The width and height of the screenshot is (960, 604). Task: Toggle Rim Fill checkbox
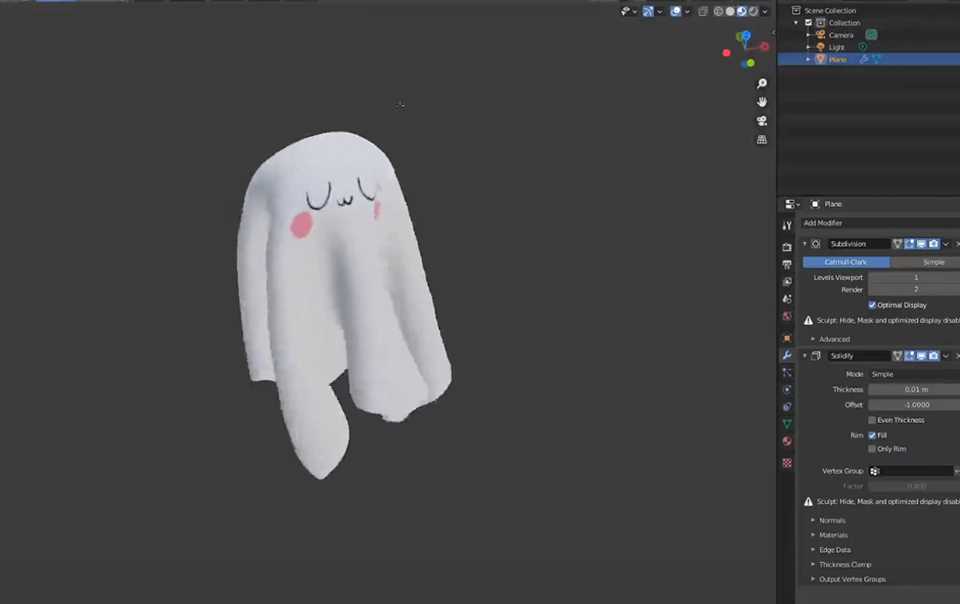[872, 435]
